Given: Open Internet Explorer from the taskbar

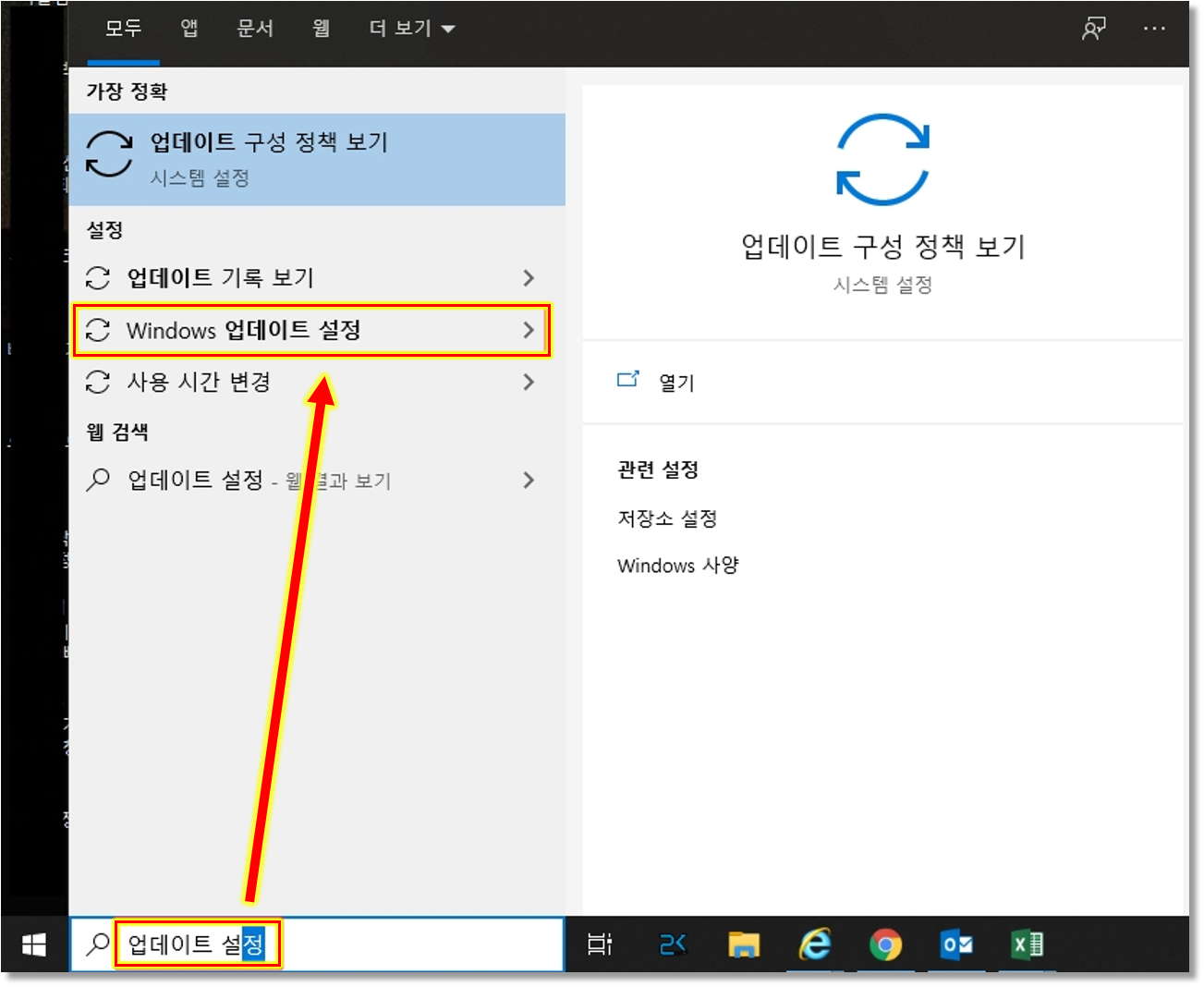Looking at the screenshot, I should click(x=814, y=944).
